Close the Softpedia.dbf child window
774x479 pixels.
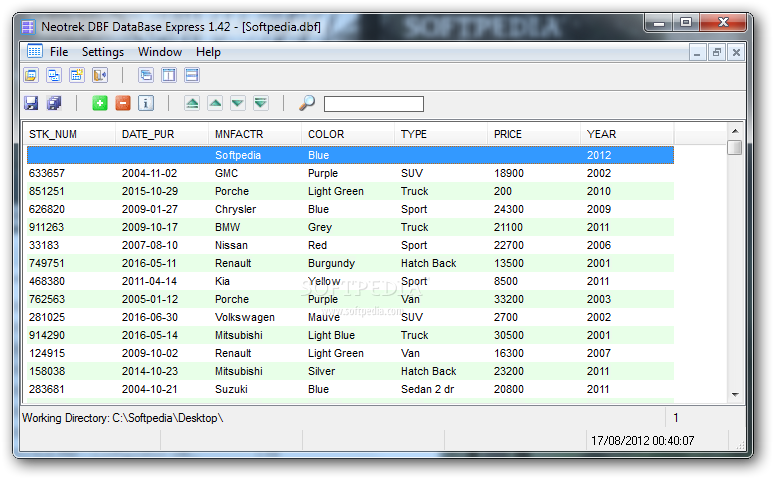736,52
